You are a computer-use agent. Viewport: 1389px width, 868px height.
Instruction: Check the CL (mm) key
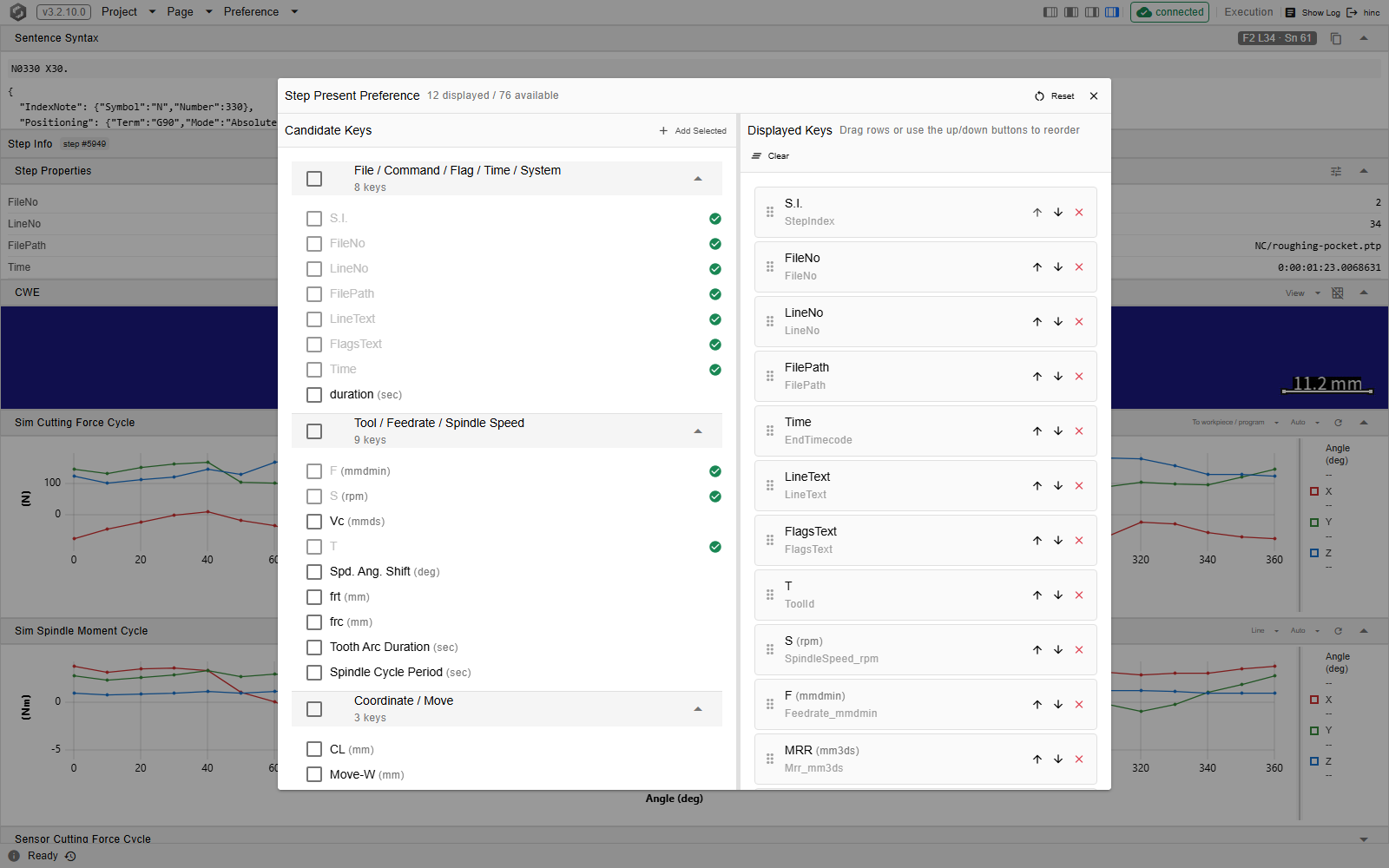point(314,749)
